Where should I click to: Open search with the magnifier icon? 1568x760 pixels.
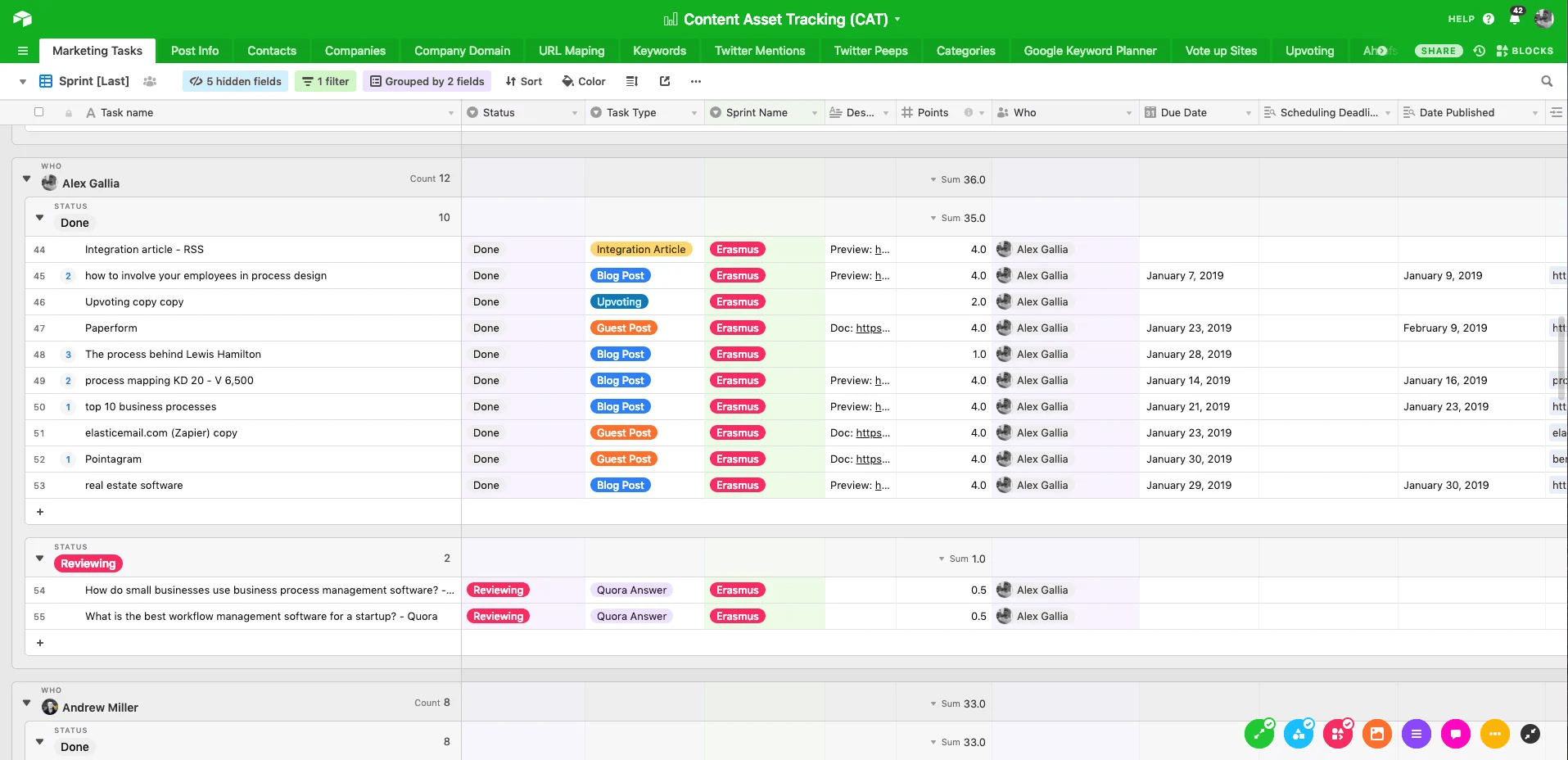1547,81
